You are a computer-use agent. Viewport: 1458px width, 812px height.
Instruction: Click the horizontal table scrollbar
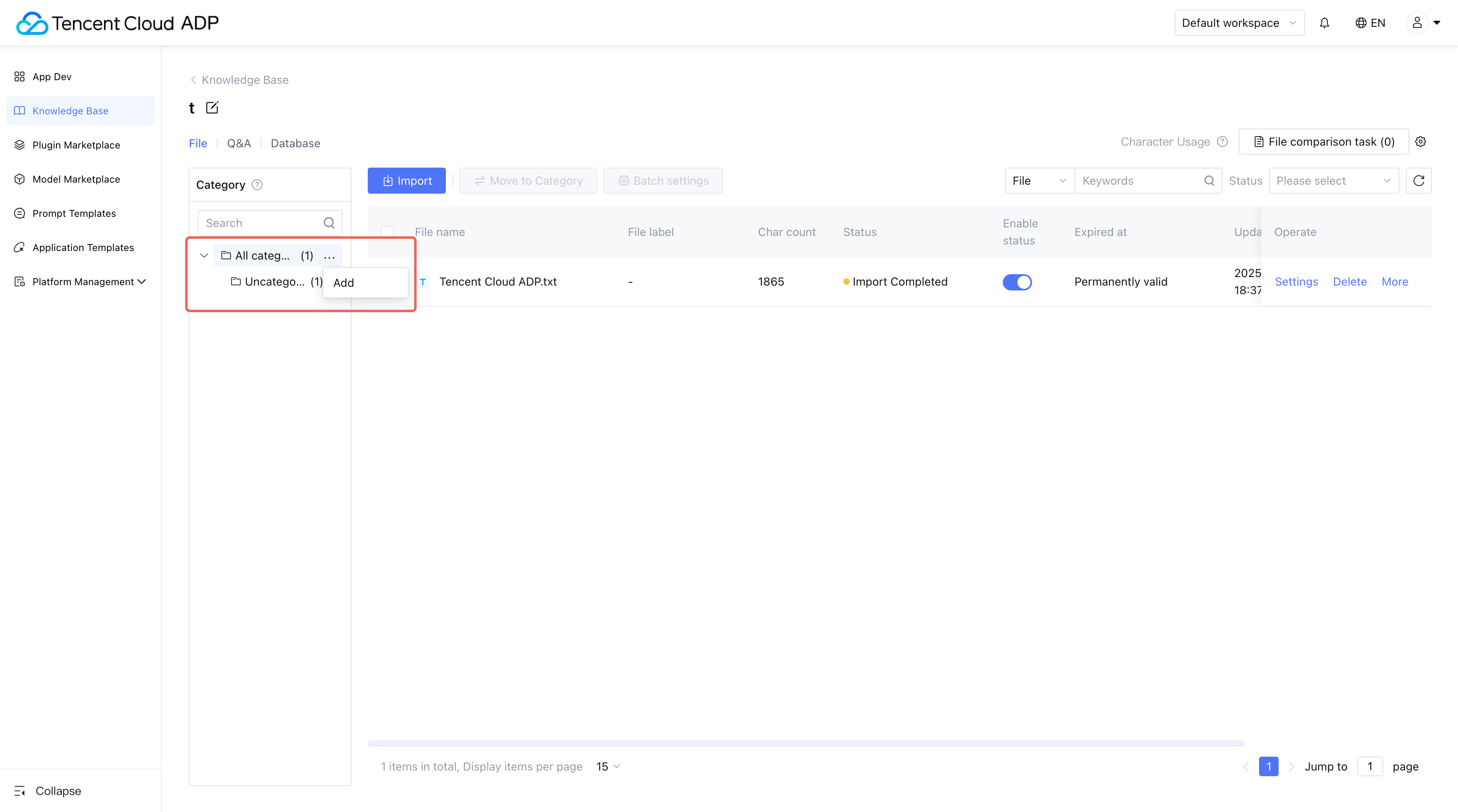click(806, 743)
